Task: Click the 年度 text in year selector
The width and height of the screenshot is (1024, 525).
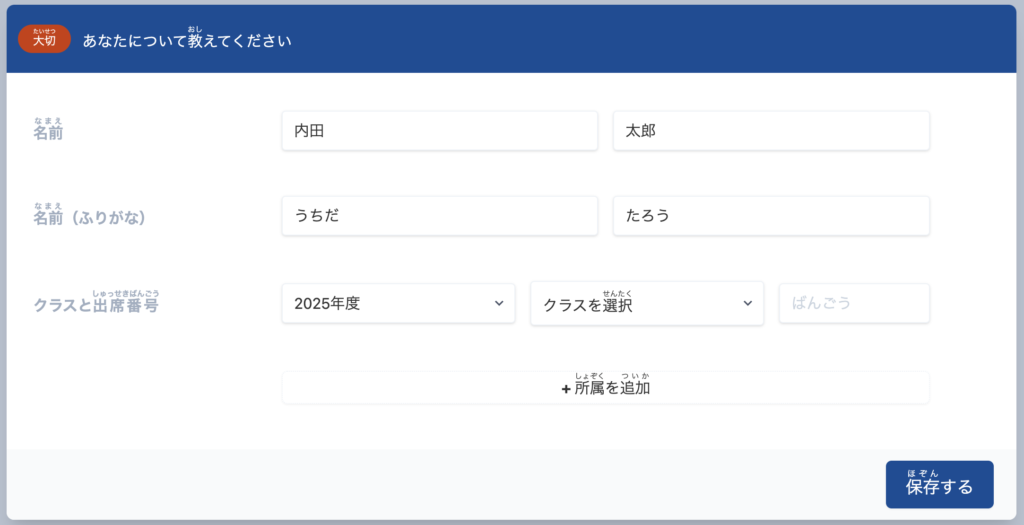Action: point(345,304)
